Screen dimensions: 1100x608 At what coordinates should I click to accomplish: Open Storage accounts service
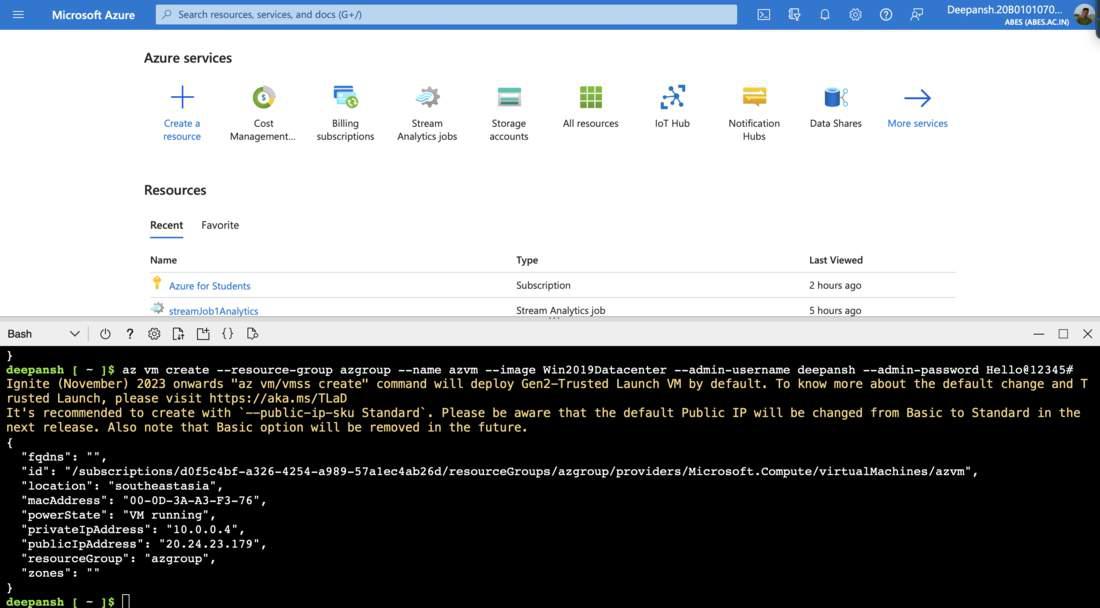point(509,112)
